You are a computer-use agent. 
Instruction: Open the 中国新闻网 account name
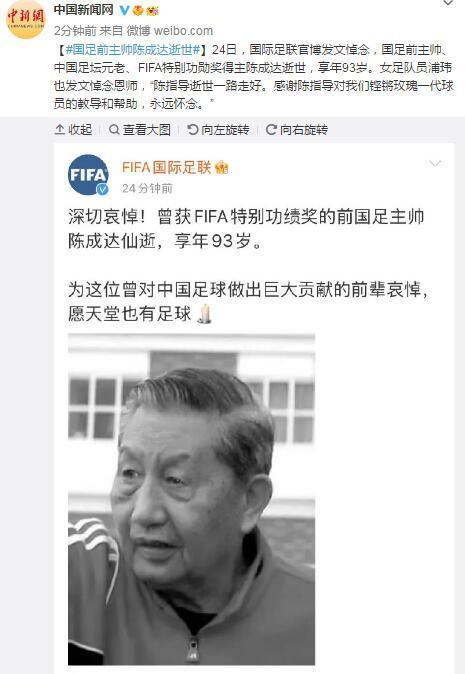84,9
